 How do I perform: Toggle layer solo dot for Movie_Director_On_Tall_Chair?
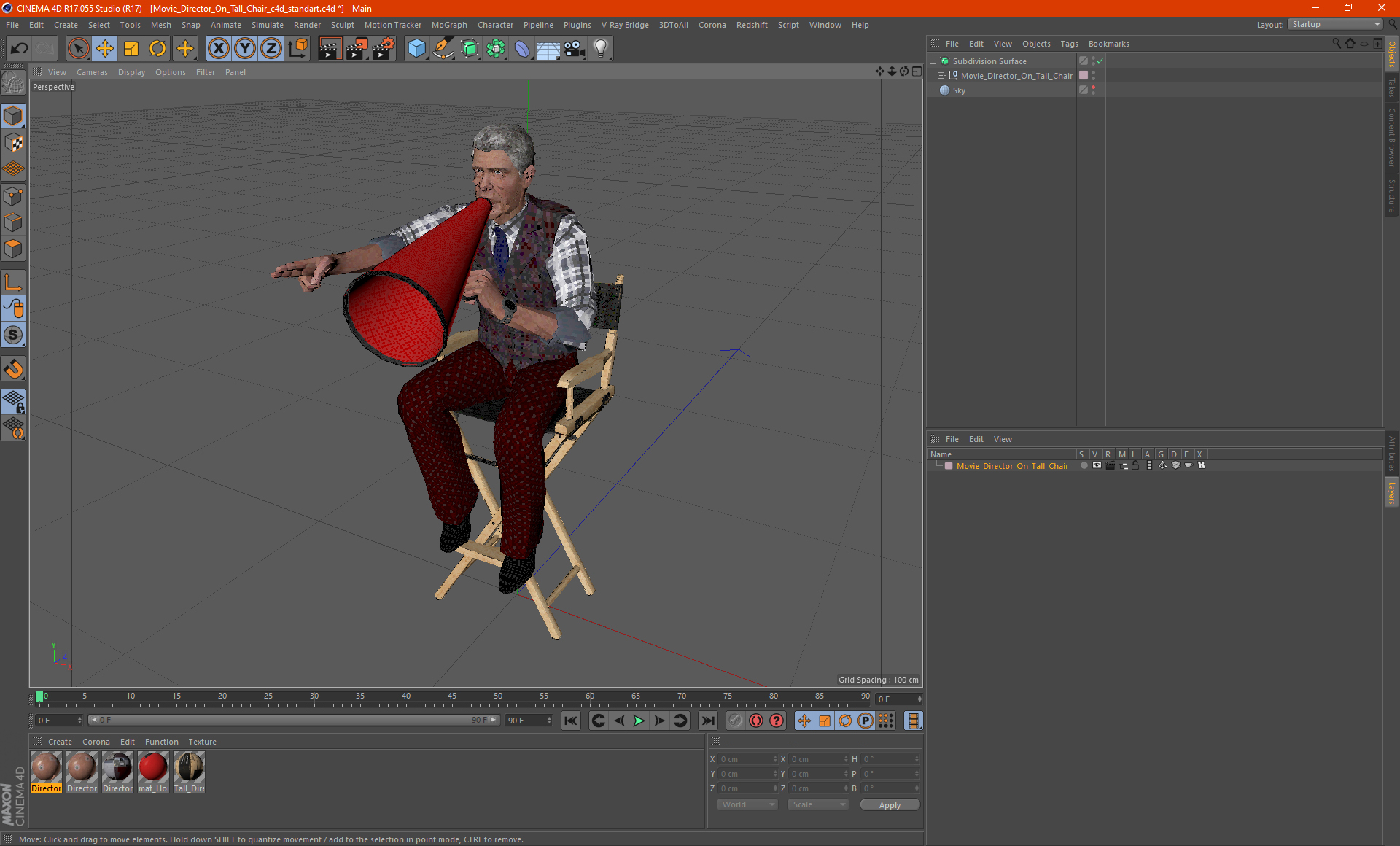[1084, 465]
